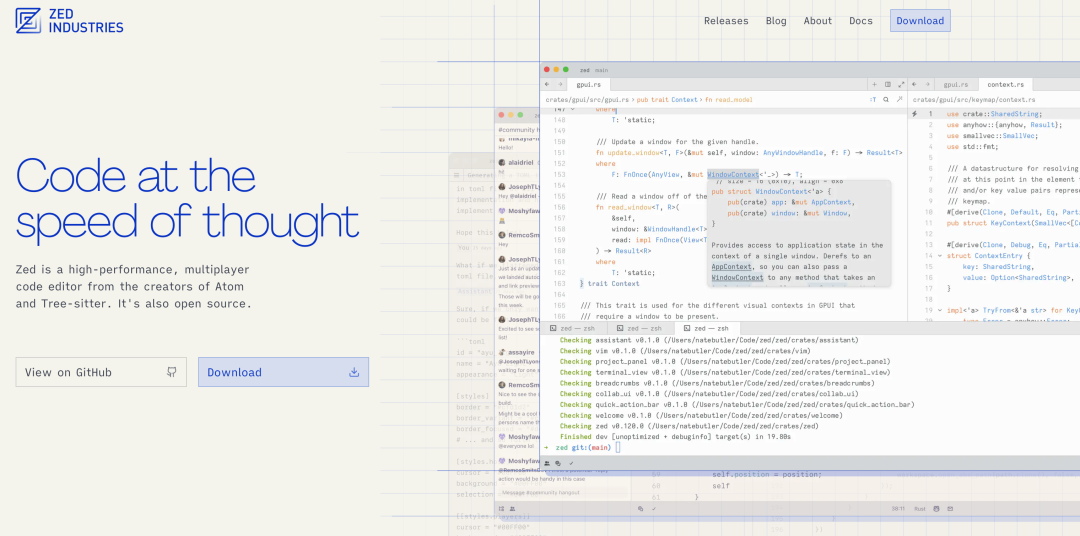Click assayire's avatar in the chat
This screenshot has width=1080, height=536.
point(502,351)
